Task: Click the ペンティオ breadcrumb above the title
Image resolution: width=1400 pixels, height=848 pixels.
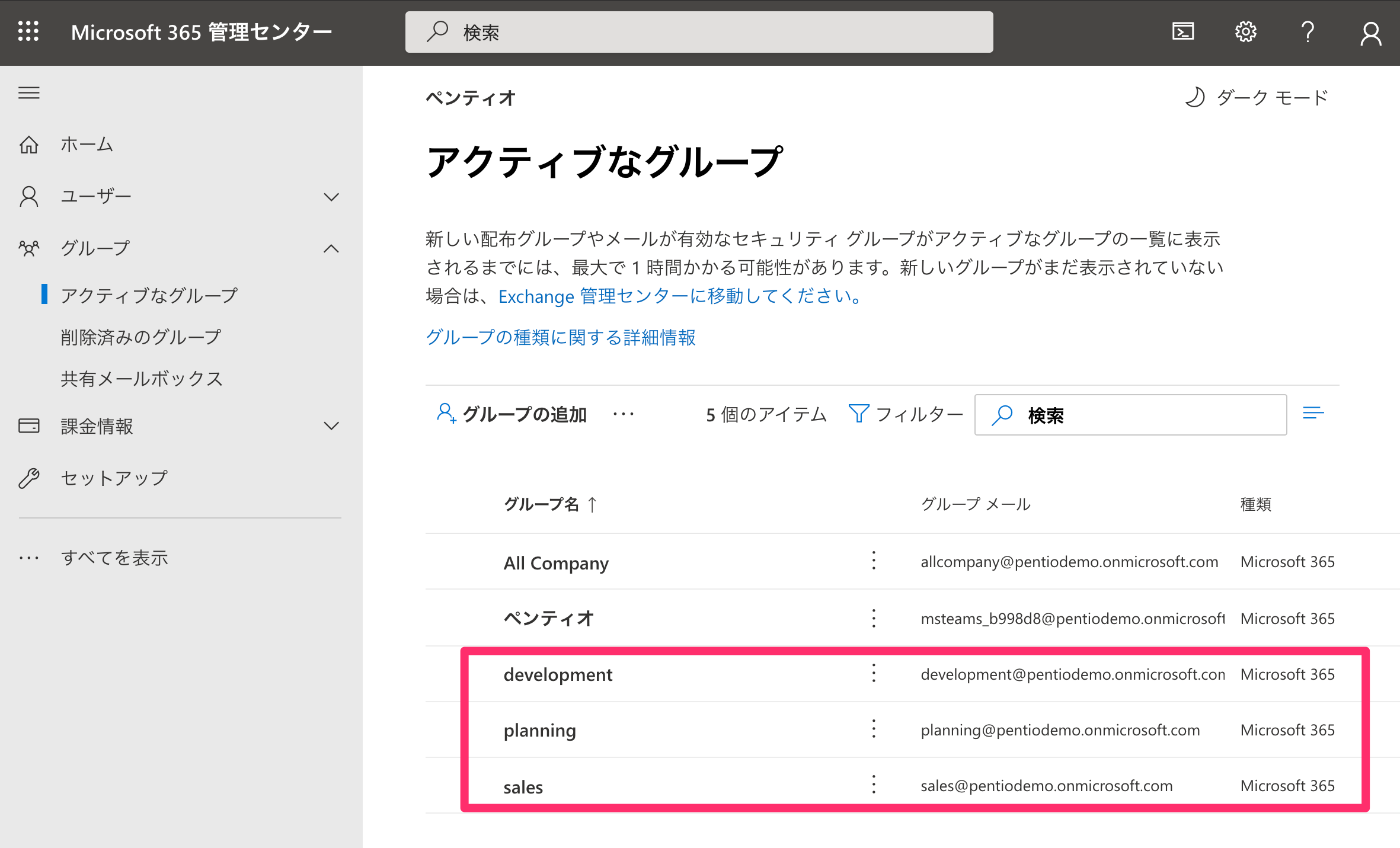Action: pyautogui.click(x=471, y=98)
